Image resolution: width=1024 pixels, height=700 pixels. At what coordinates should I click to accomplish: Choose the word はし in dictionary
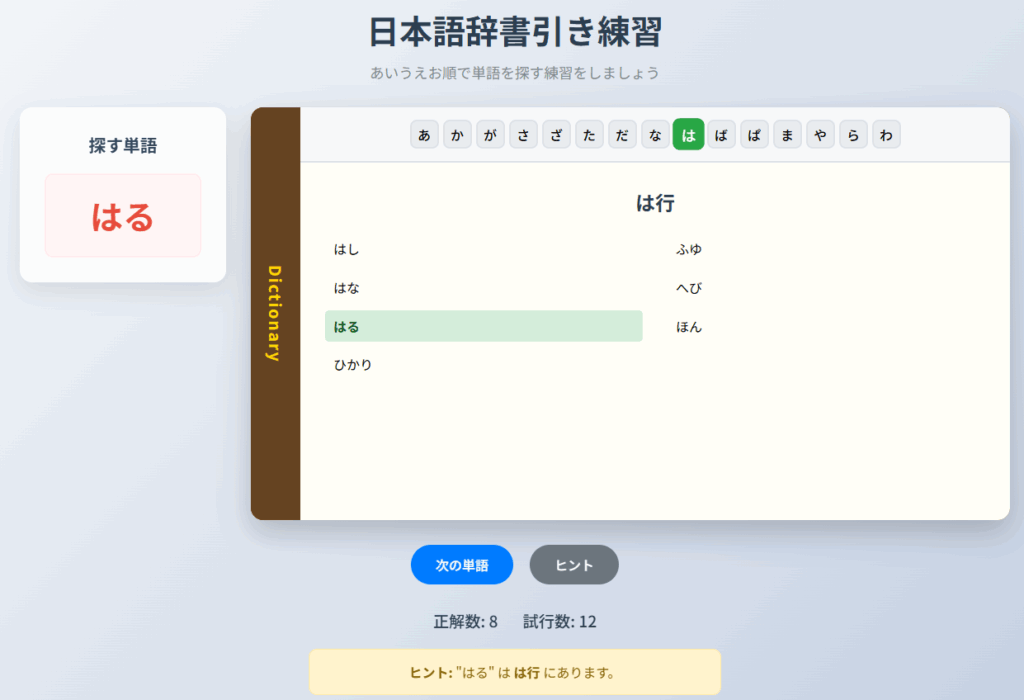[483, 249]
